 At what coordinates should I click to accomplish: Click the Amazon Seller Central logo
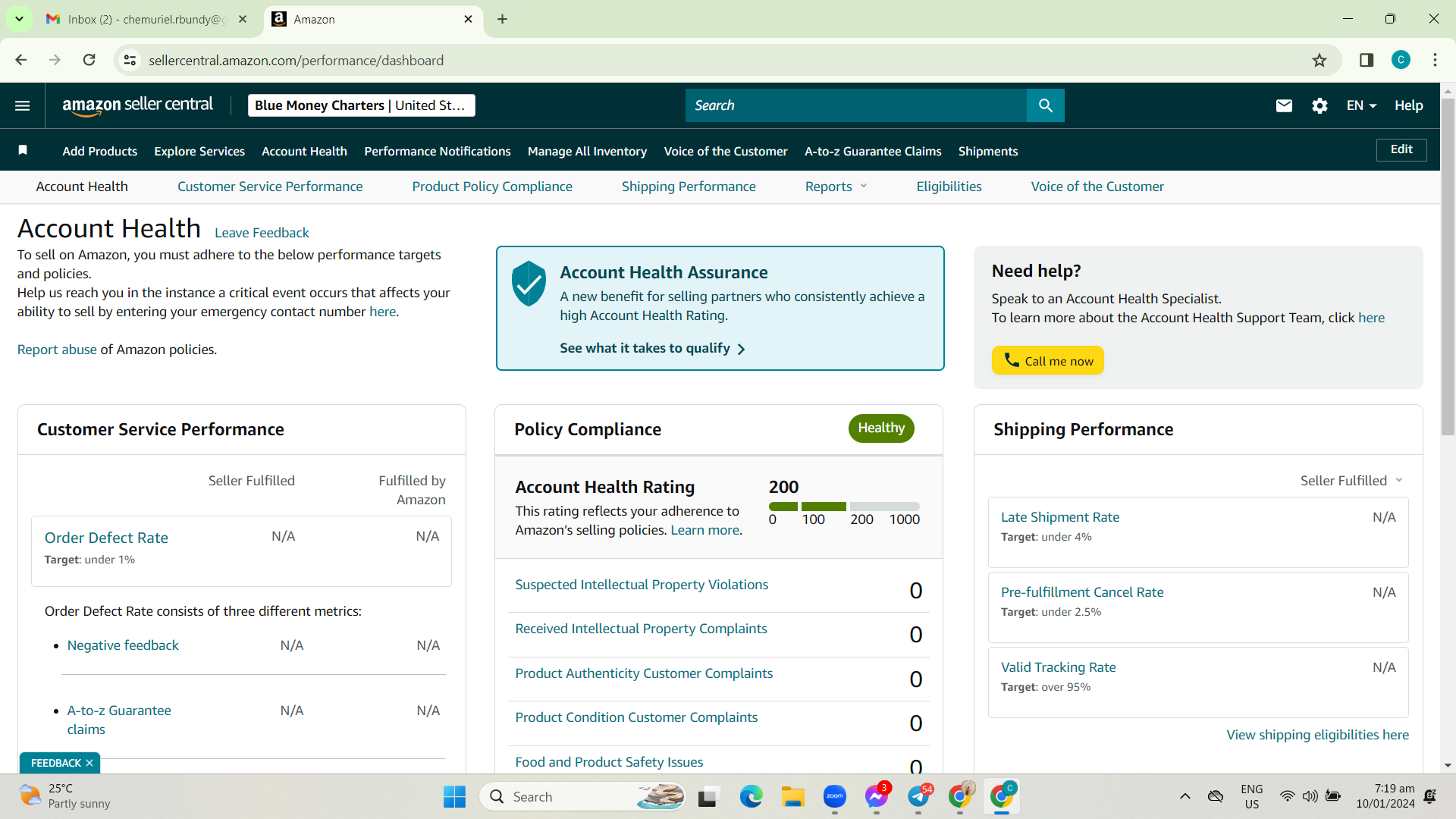137,105
